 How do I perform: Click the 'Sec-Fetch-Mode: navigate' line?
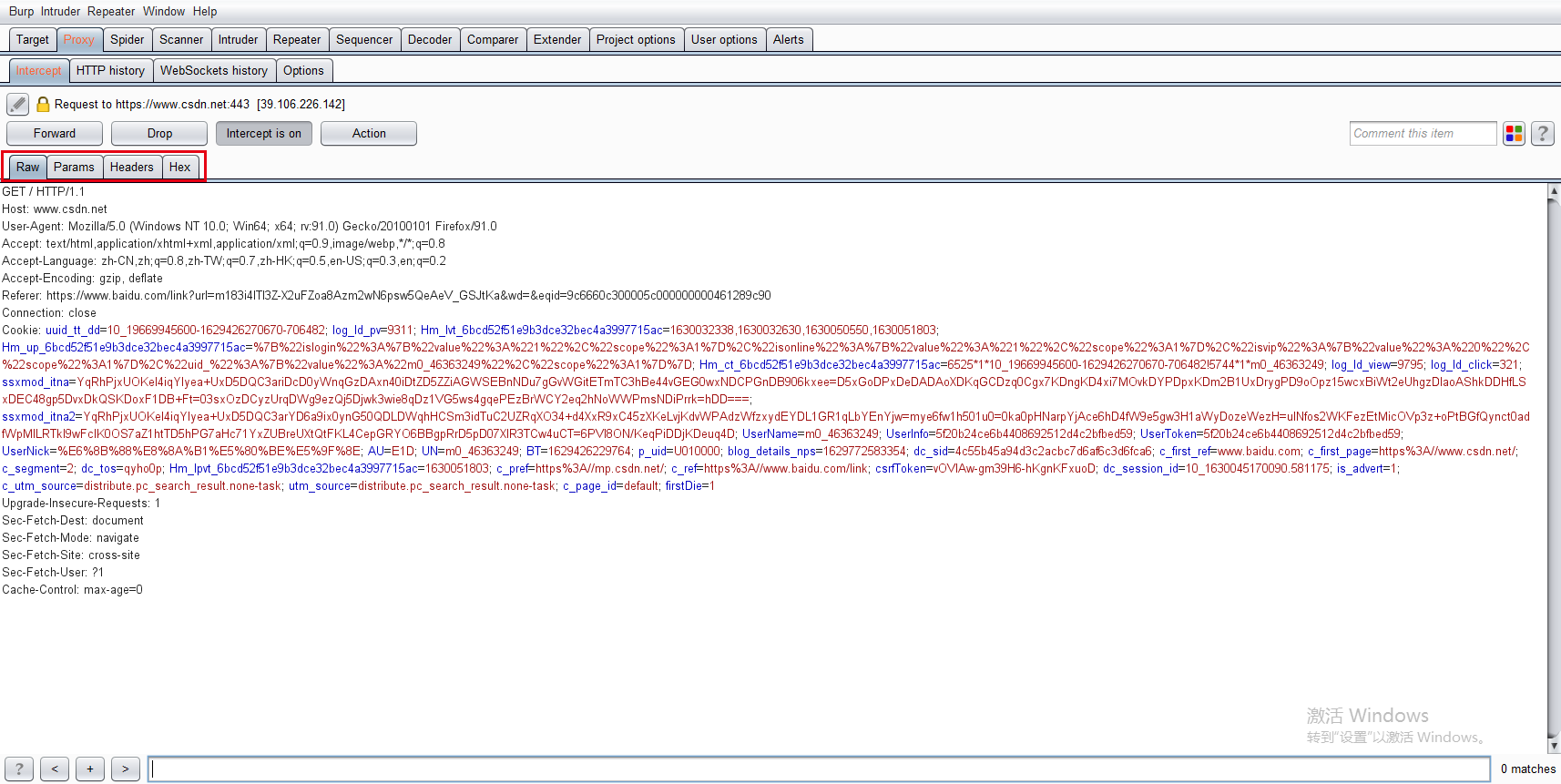pos(70,537)
